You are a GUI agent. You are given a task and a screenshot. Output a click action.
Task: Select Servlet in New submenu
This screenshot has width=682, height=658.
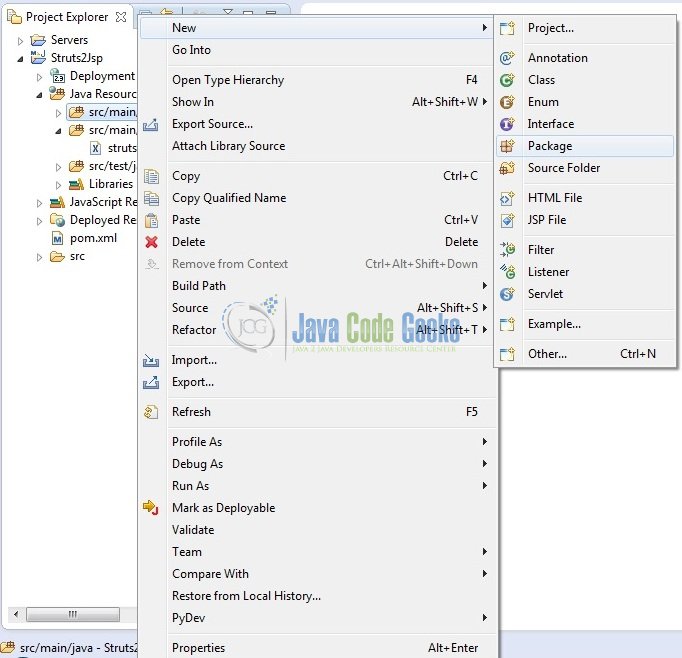[x=585, y=294]
